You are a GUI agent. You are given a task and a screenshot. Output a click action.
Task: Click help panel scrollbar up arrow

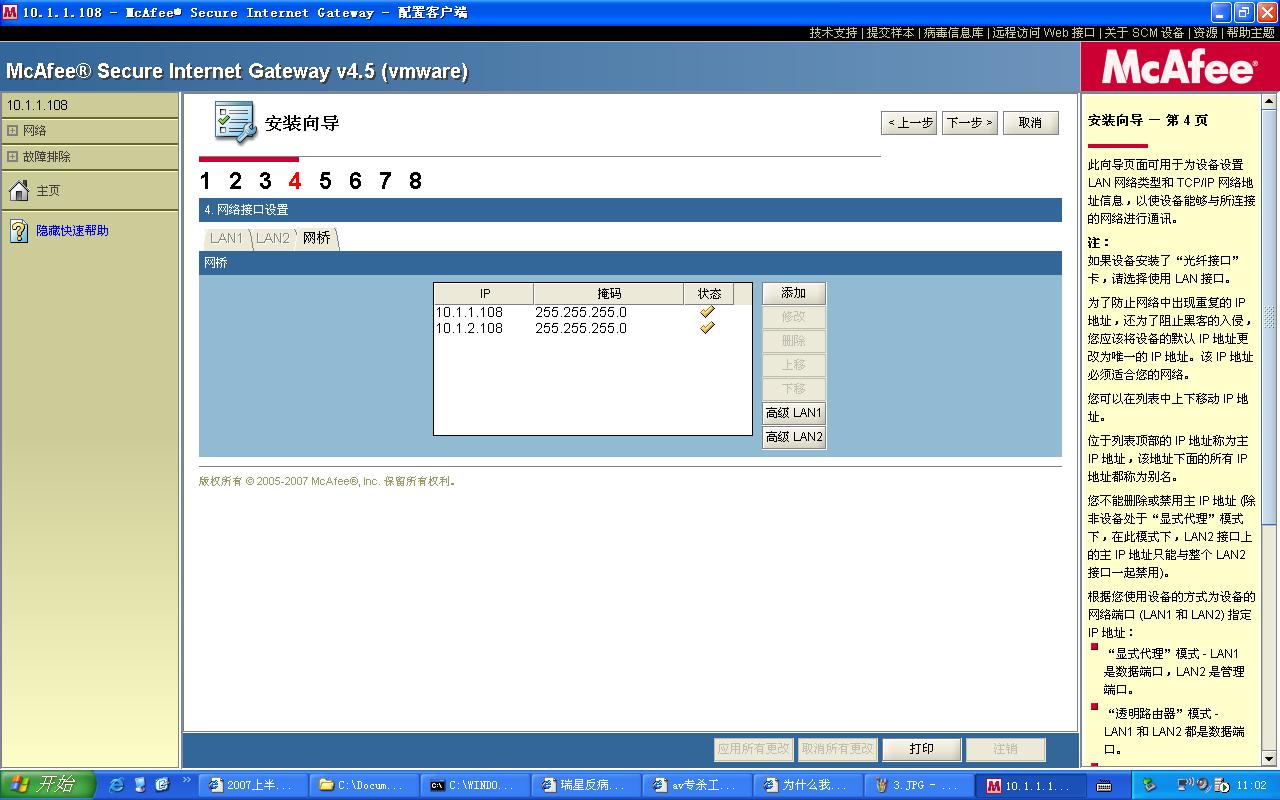1270,101
